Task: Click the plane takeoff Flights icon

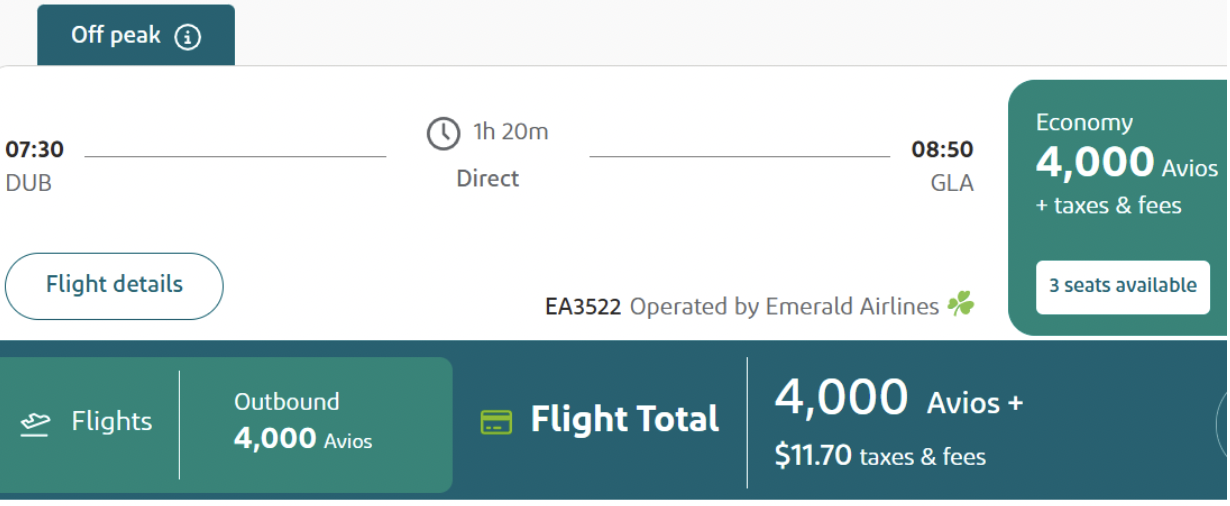Action: click(36, 423)
